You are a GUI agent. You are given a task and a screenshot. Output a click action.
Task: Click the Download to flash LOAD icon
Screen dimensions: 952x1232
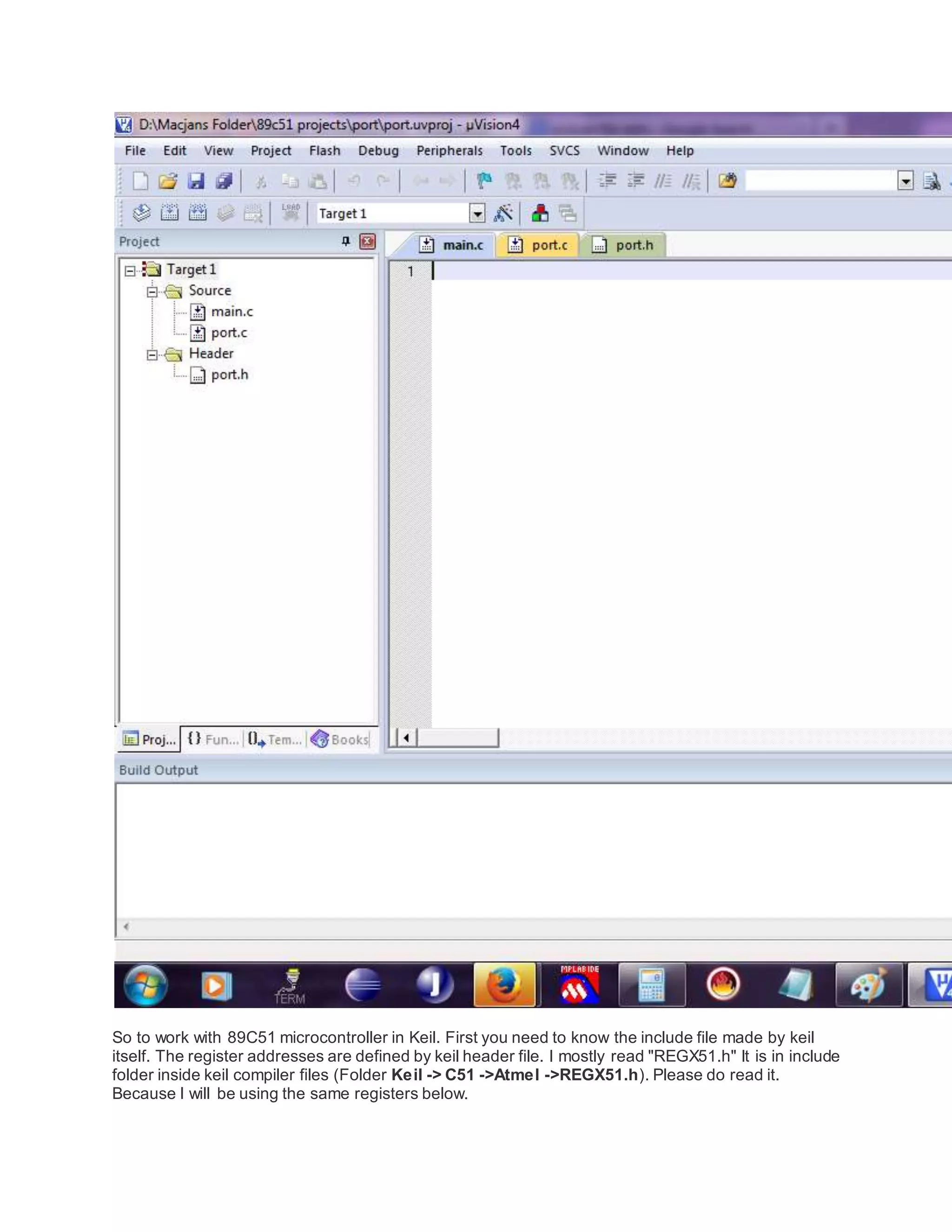pyautogui.click(x=291, y=212)
